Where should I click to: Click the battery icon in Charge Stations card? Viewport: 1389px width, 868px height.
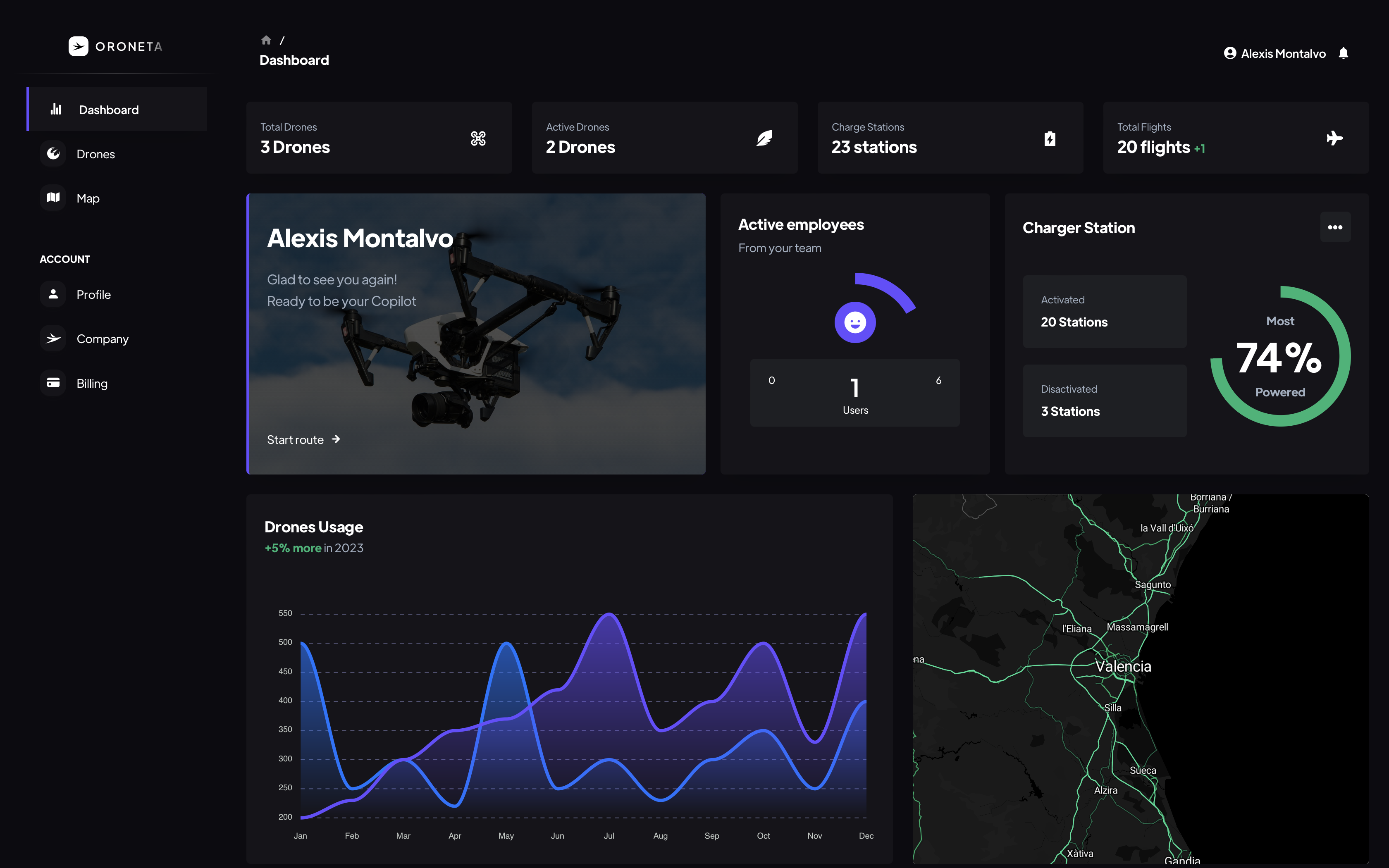point(1049,138)
